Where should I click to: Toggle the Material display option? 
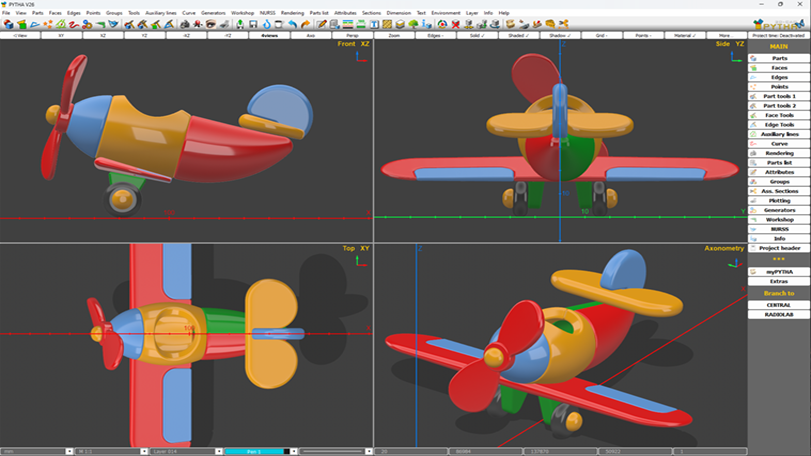point(684,35)
